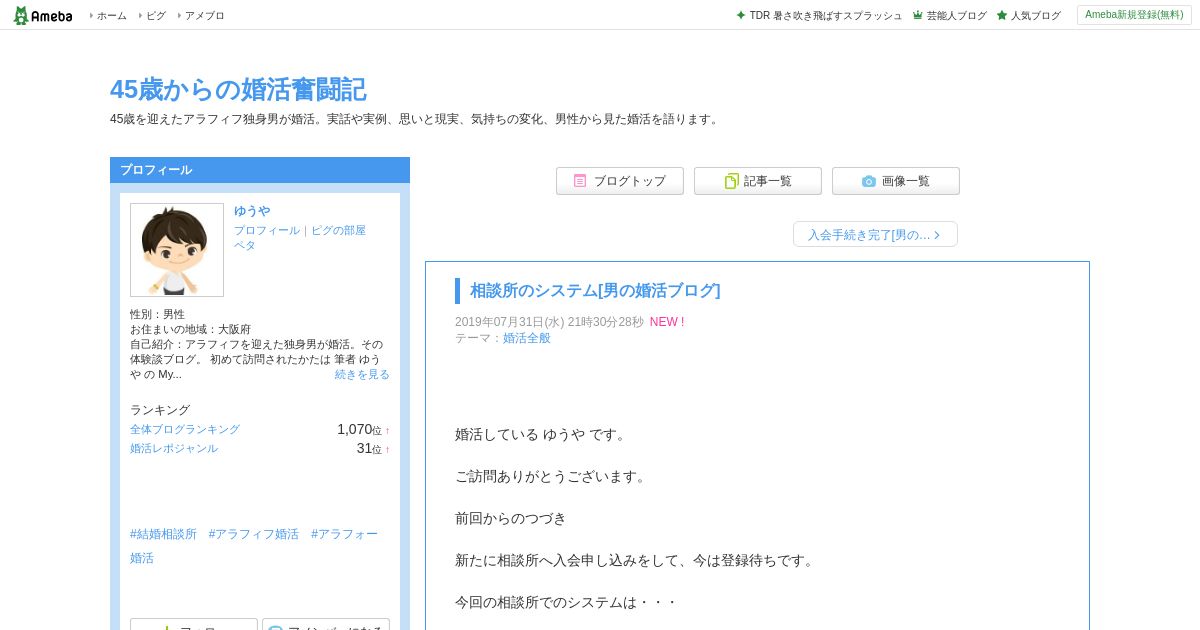The width and height of the screenshot is (1200, 630).
Task: Click the sparkle icon beside the TDR link
Action: 741,15
